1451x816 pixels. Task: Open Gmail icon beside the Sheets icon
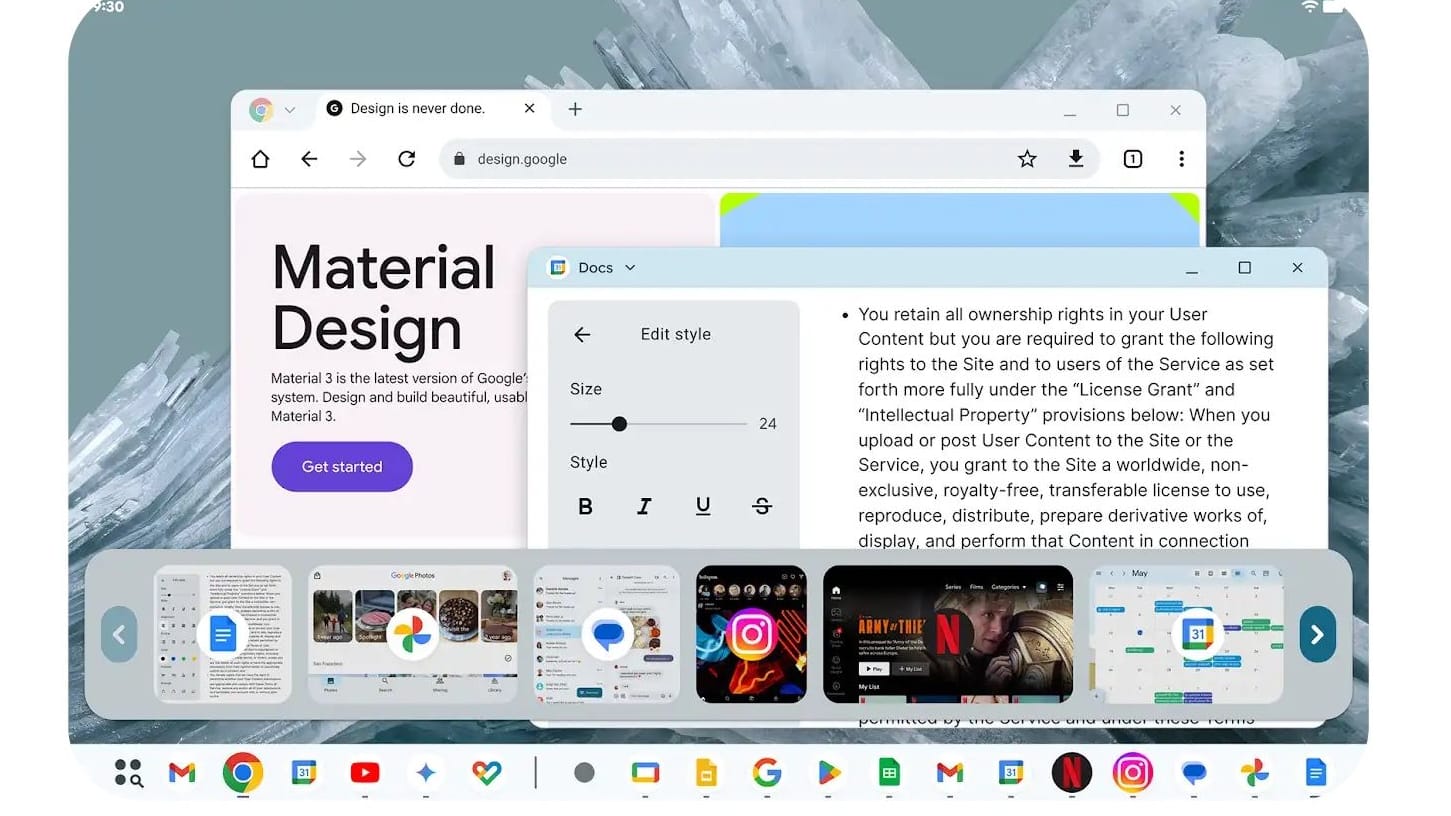(950, 772)
